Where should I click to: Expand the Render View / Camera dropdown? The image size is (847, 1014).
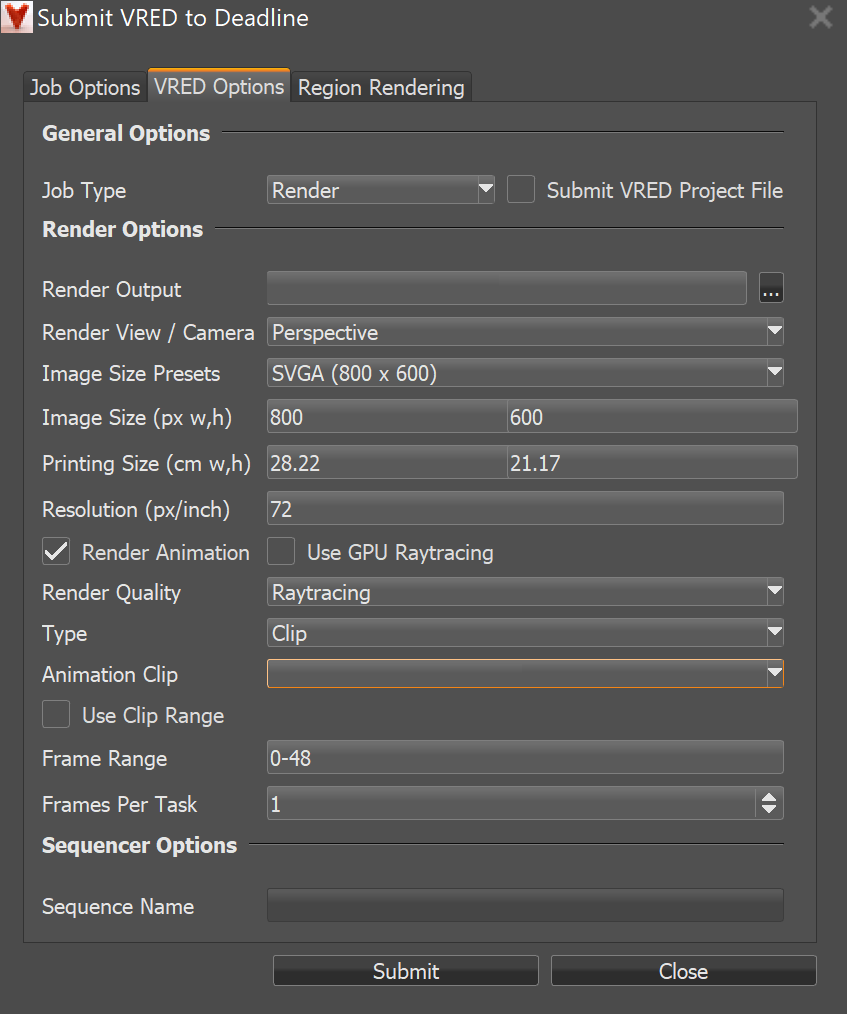(524, 332)
